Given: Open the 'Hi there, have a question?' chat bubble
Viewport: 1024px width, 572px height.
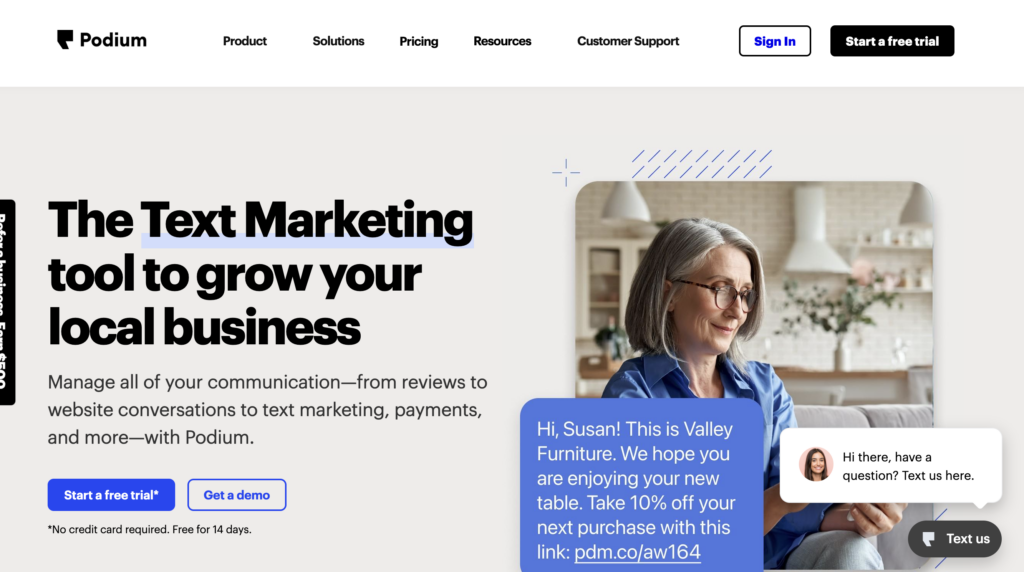Looking at the screenshot, I should [891, 466].
